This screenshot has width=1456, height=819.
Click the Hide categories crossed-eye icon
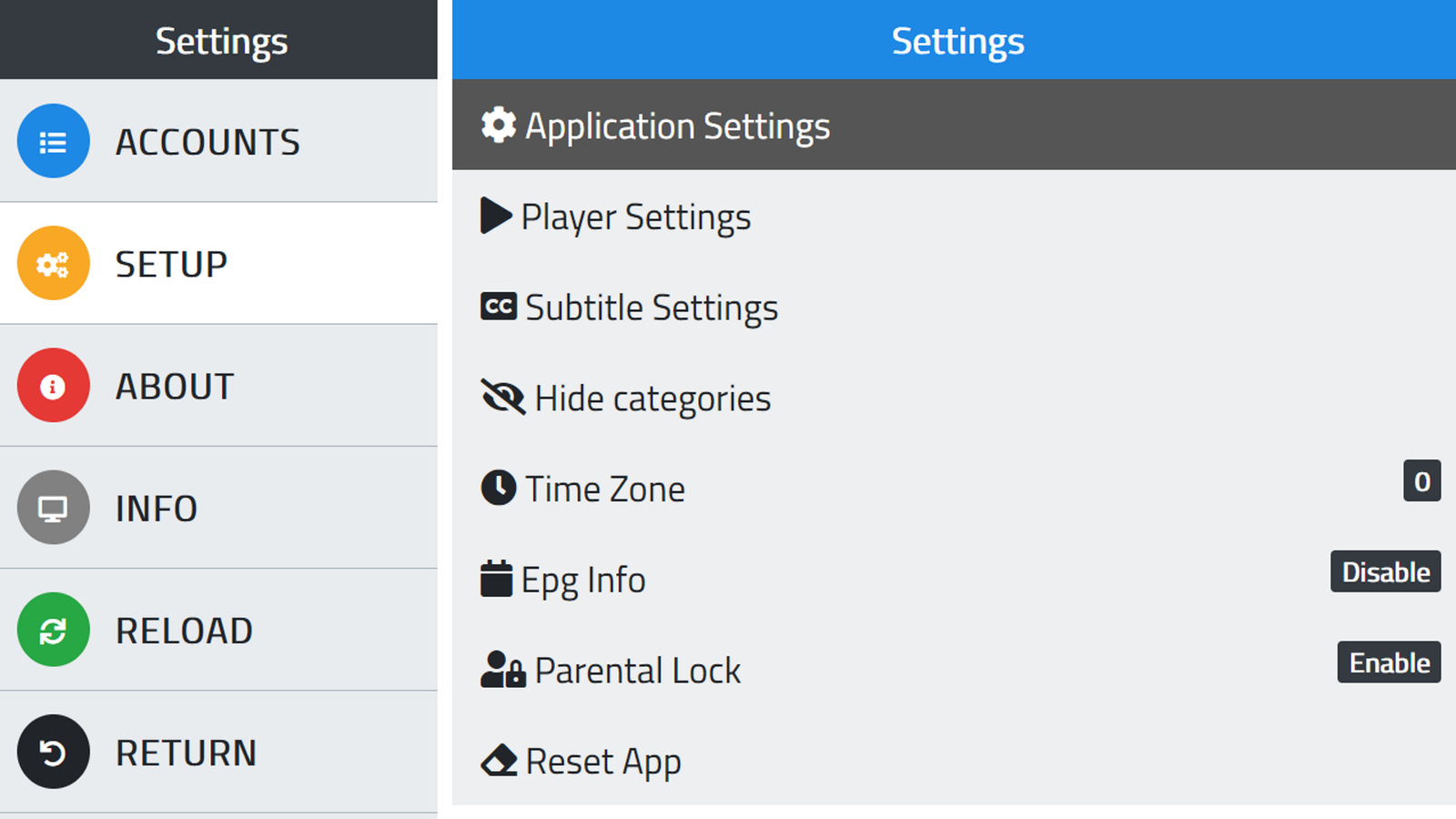(502, 398)
